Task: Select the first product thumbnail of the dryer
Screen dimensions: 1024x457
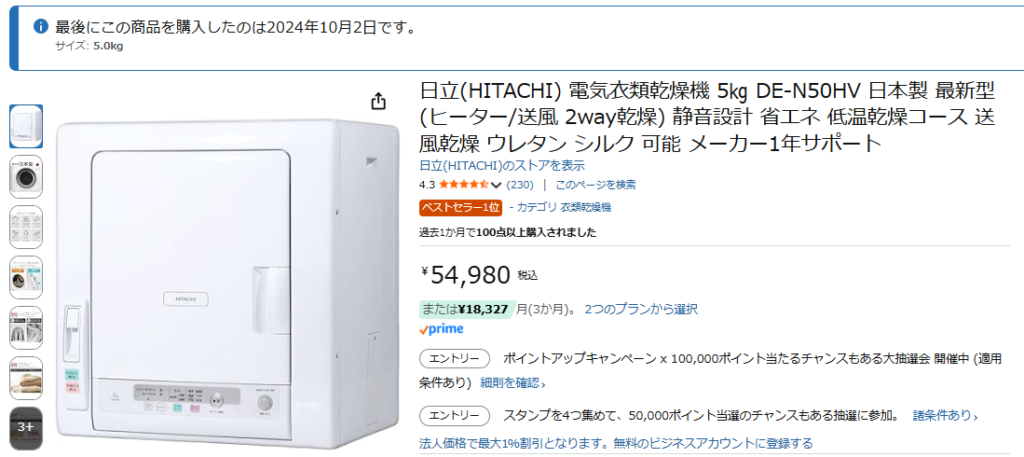Action: 26,126
